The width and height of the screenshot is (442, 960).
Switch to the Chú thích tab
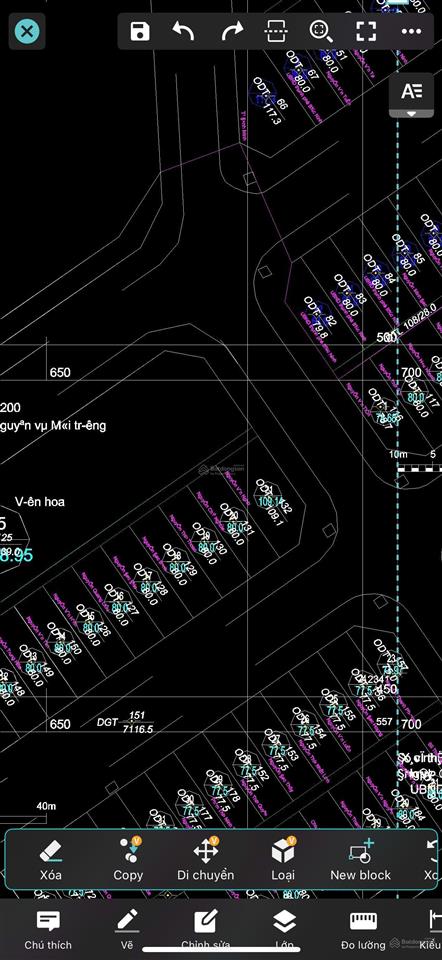[48, 931]
